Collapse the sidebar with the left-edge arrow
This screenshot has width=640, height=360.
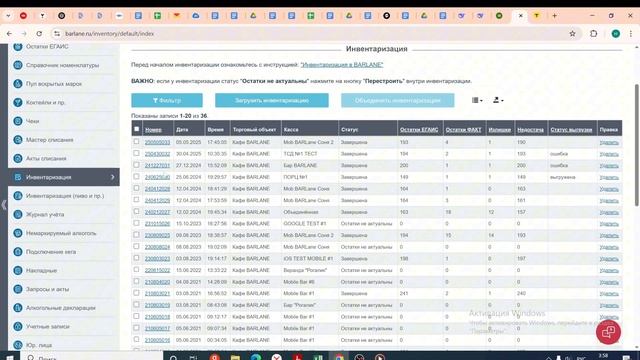coord(4,204)
